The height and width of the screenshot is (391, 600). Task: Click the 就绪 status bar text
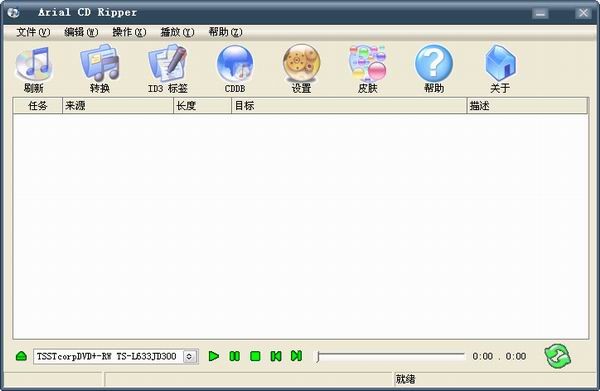(405, 379)
